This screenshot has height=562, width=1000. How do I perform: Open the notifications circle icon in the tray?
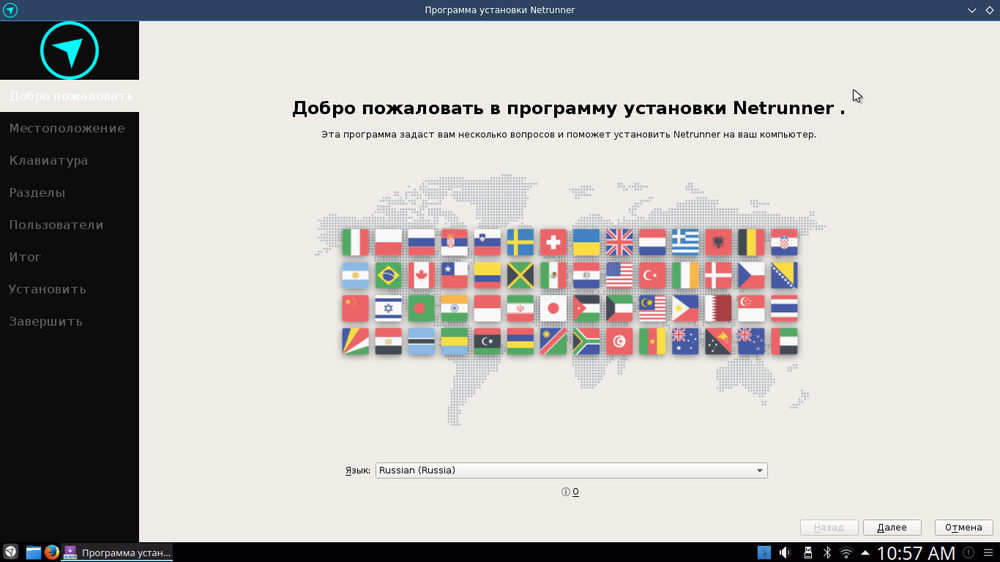(x=968, y=552)
